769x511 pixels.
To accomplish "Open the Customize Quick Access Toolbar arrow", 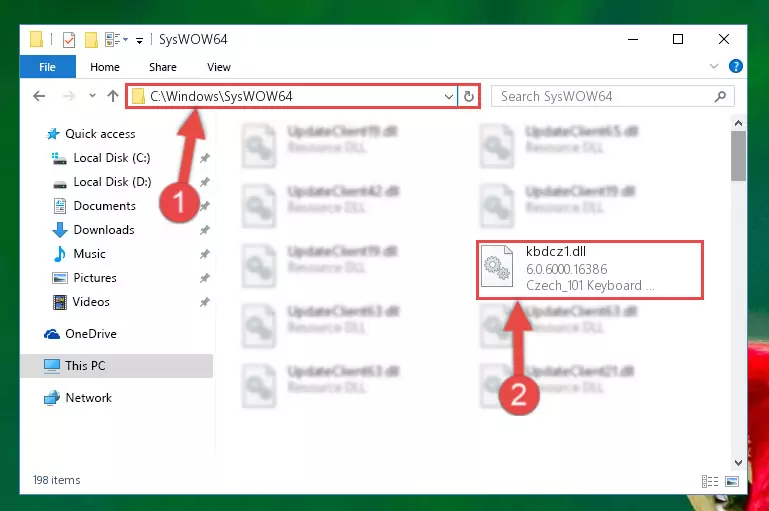I will [139, 41].
